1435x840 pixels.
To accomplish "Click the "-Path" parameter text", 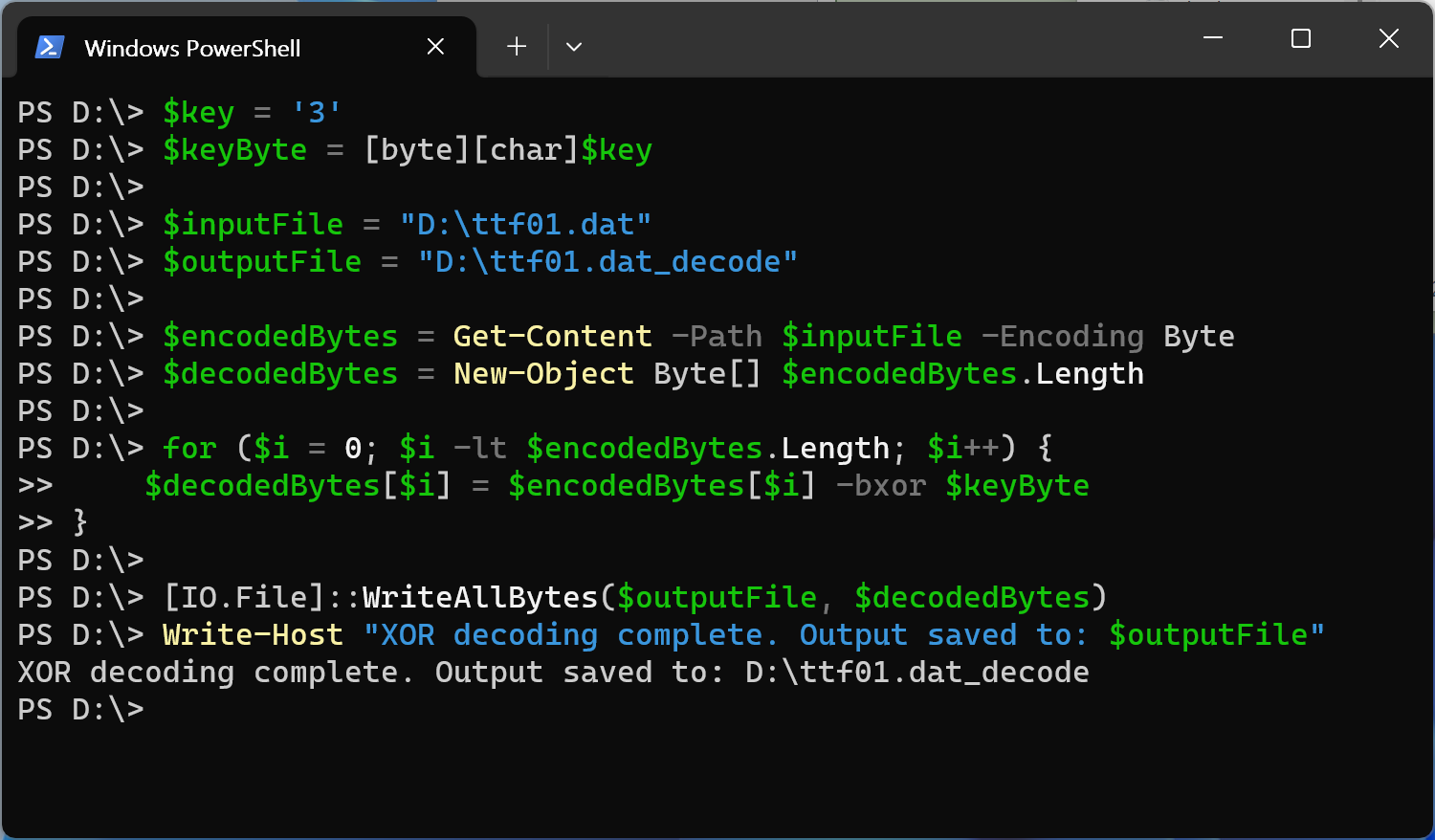I will (717, 337).
